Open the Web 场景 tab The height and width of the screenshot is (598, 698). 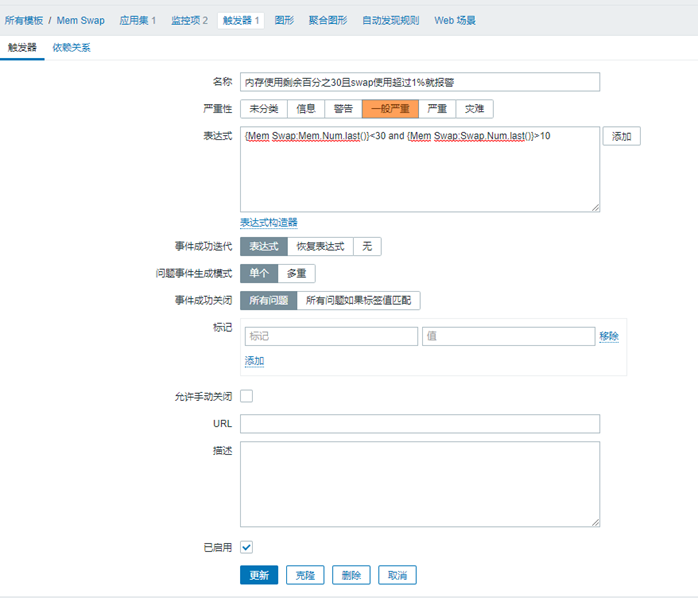455,20
